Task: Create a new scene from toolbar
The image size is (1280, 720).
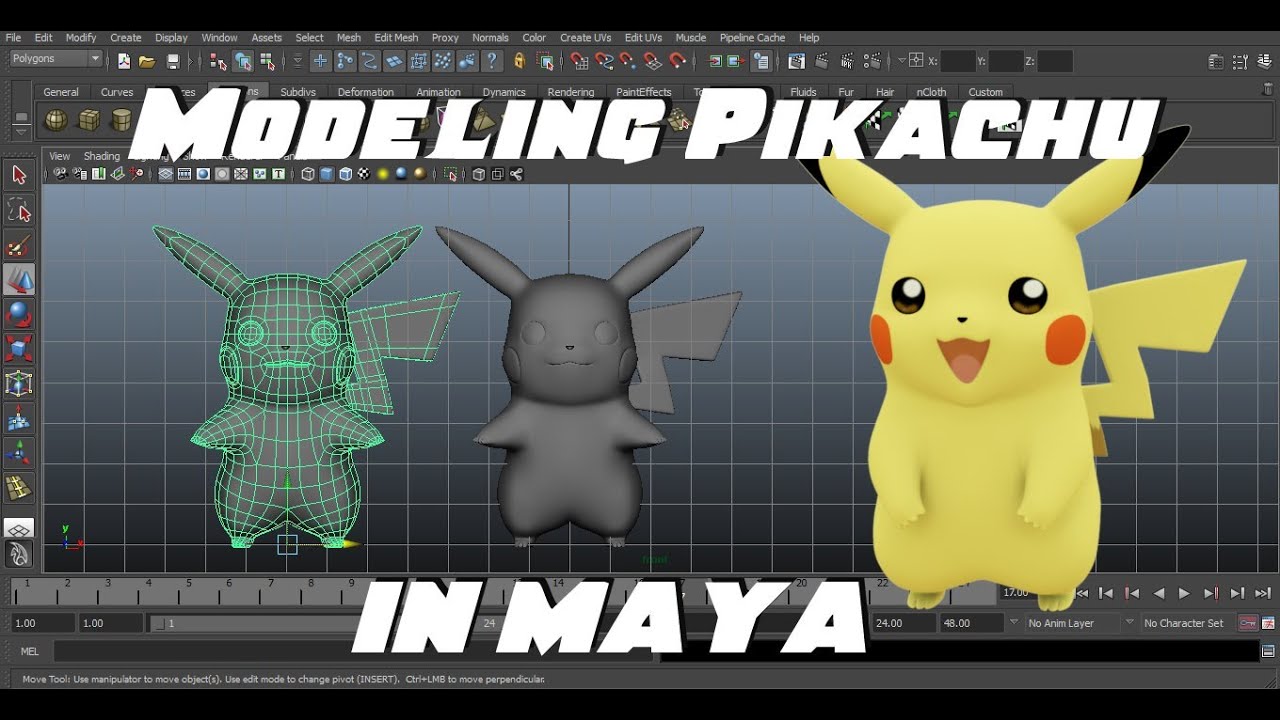Action: 124,61
